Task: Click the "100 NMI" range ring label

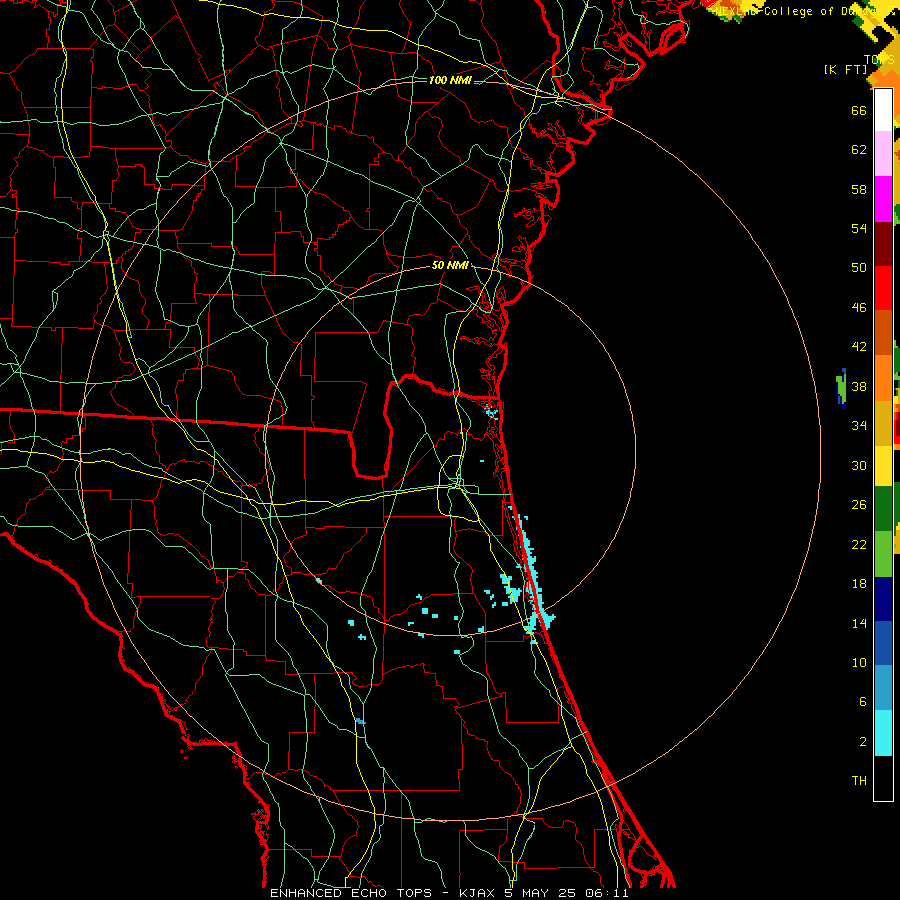Action: 449,80
